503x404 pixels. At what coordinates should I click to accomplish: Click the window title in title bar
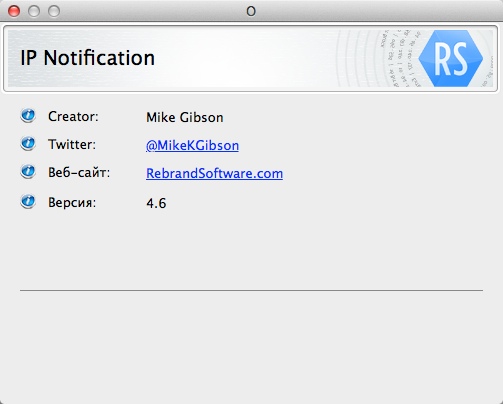tap(251, 11)
